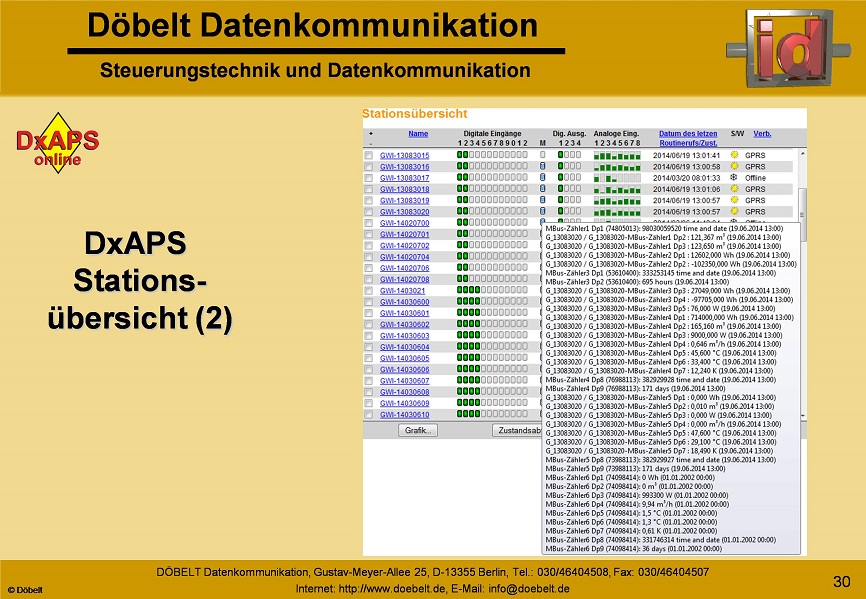Image resolution: width=866 pixels, height=599 pixels.
Task: Click the blue M-Bus meter icon for GWI-13083016
Action: (x=543, y=167)
